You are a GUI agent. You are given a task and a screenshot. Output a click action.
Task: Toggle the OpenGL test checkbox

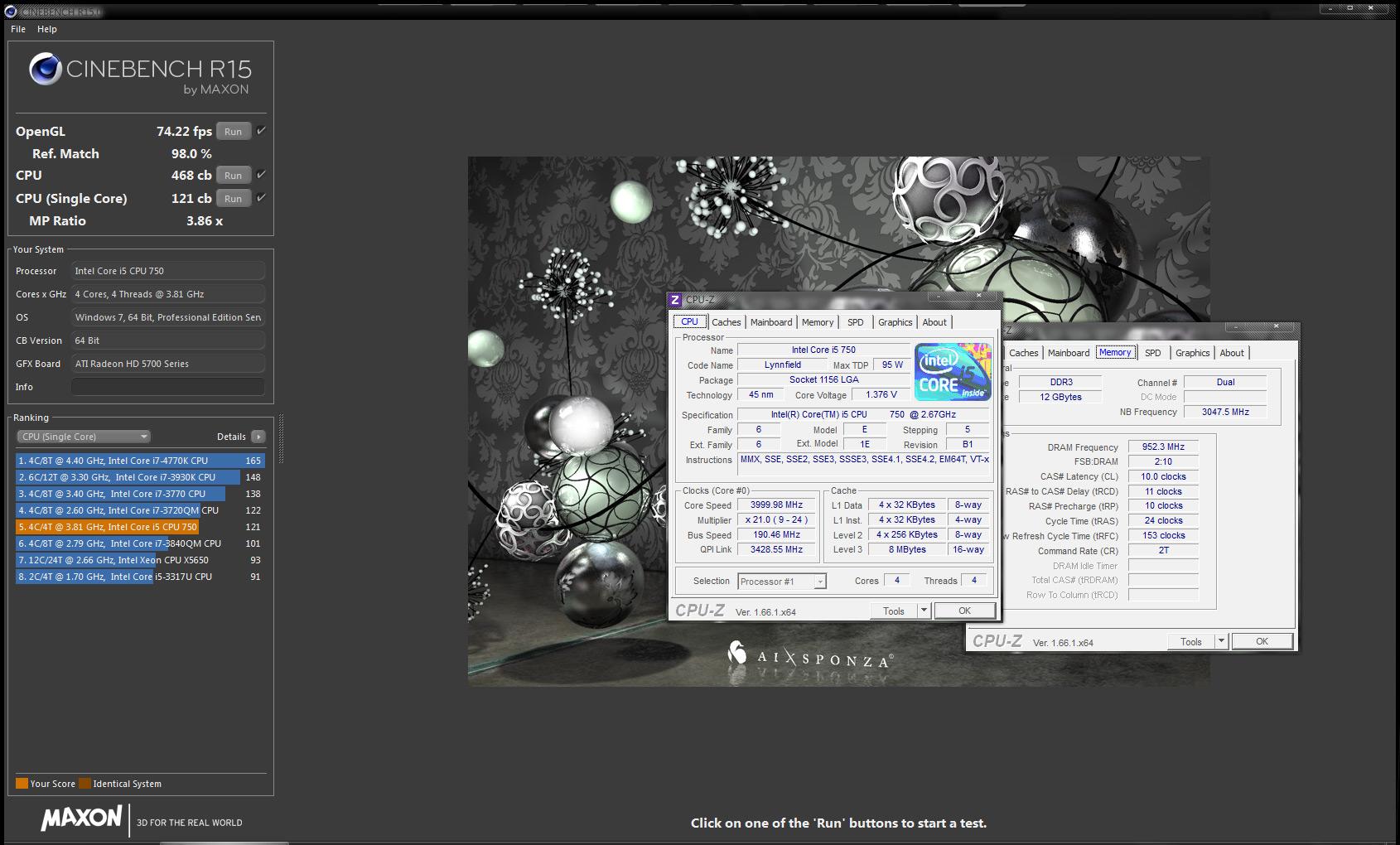[x=261, y=130]
